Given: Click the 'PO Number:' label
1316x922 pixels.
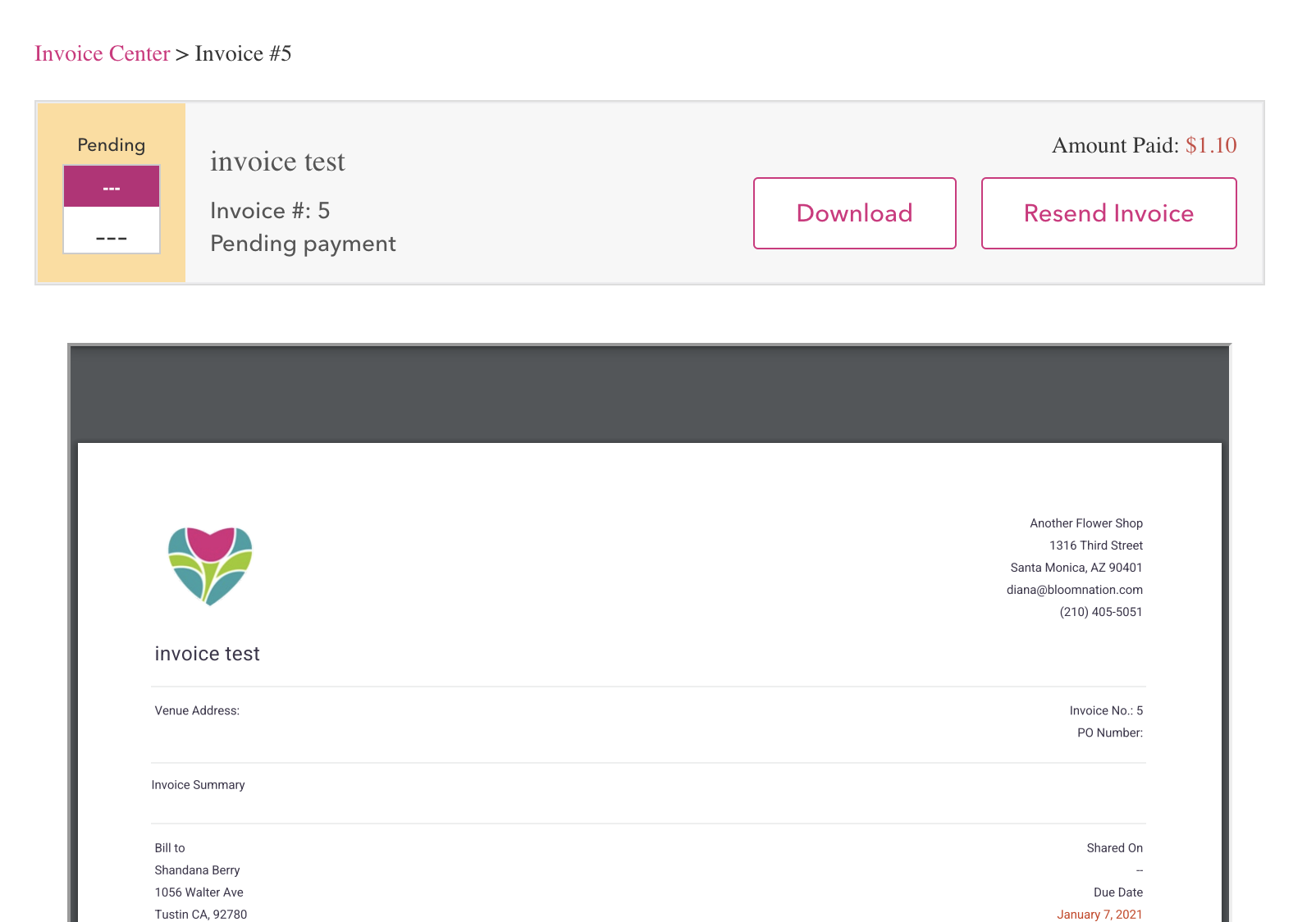Looking at the screenshot, I should pos(1110,733).
